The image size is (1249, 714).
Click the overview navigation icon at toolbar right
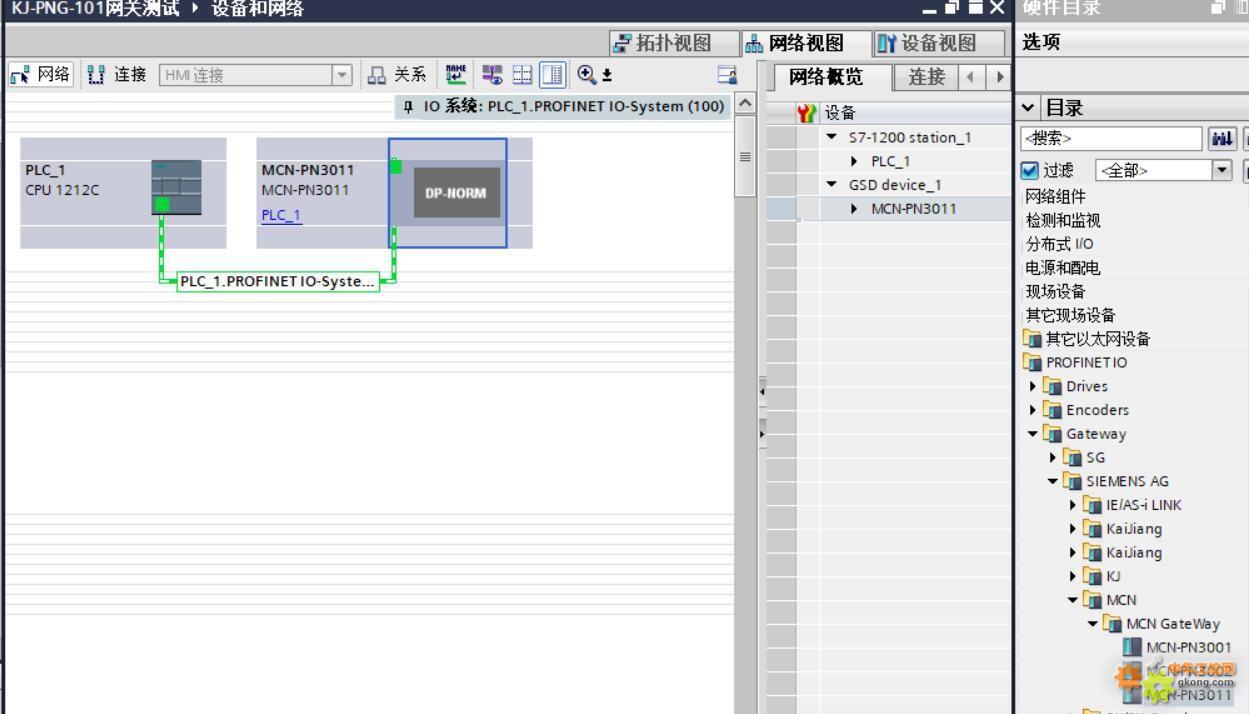pos(727,75)
